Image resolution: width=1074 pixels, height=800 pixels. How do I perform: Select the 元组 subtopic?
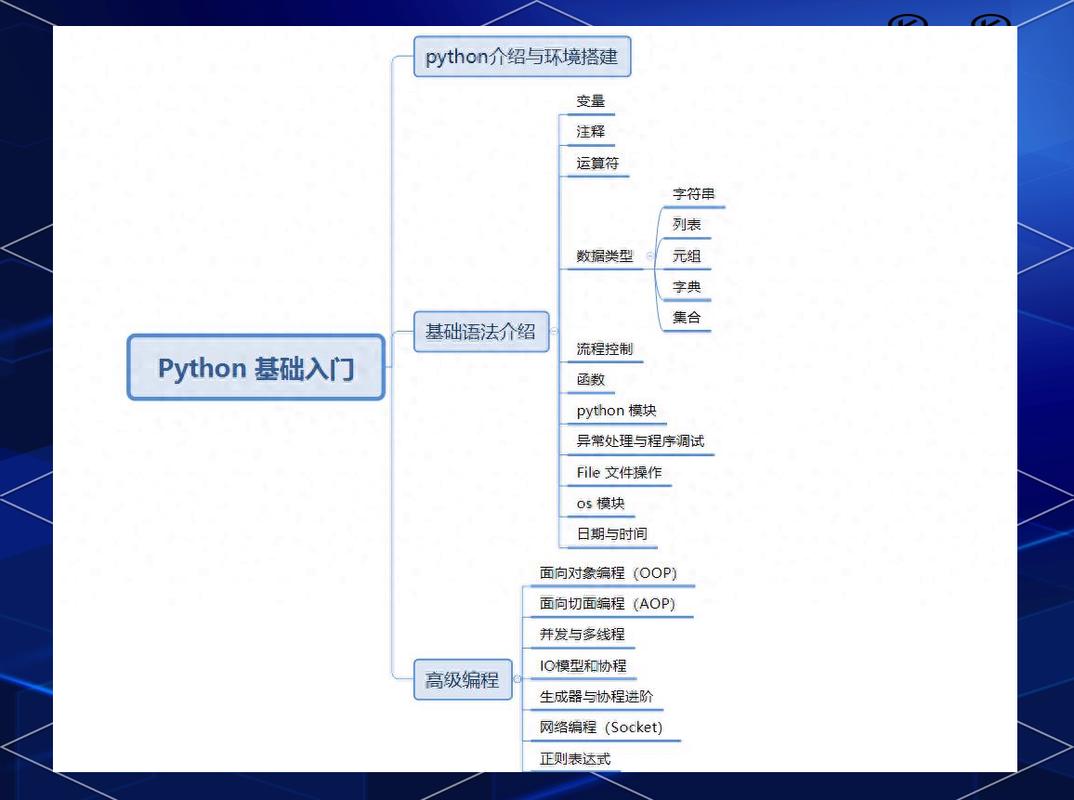686,256
